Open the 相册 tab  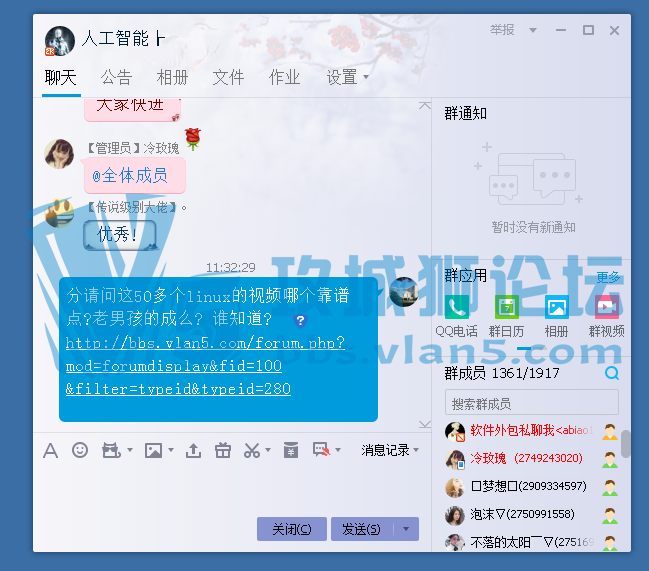[173, 77]
